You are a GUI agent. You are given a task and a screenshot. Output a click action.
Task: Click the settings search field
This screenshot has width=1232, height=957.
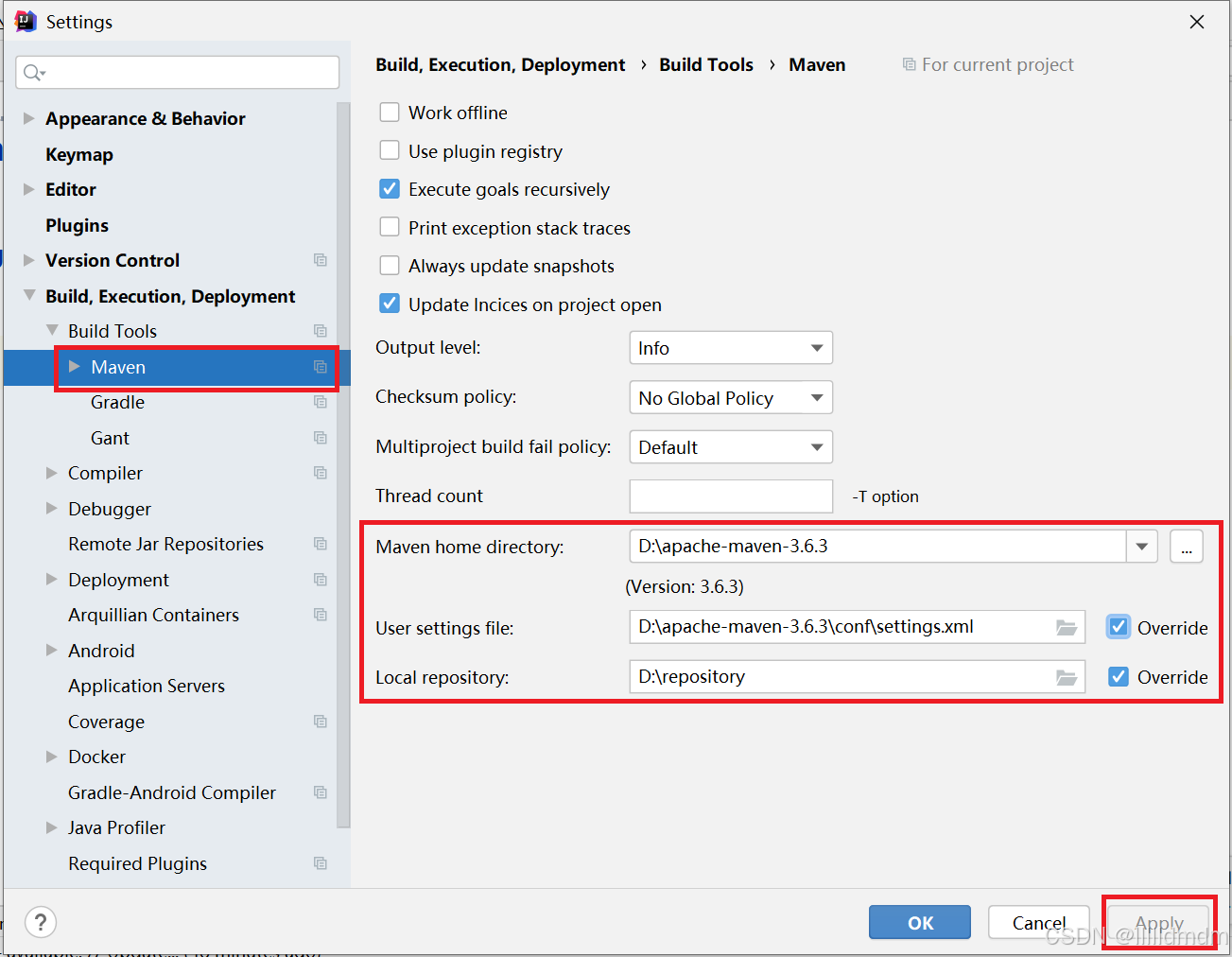click(x=178, y=73)
